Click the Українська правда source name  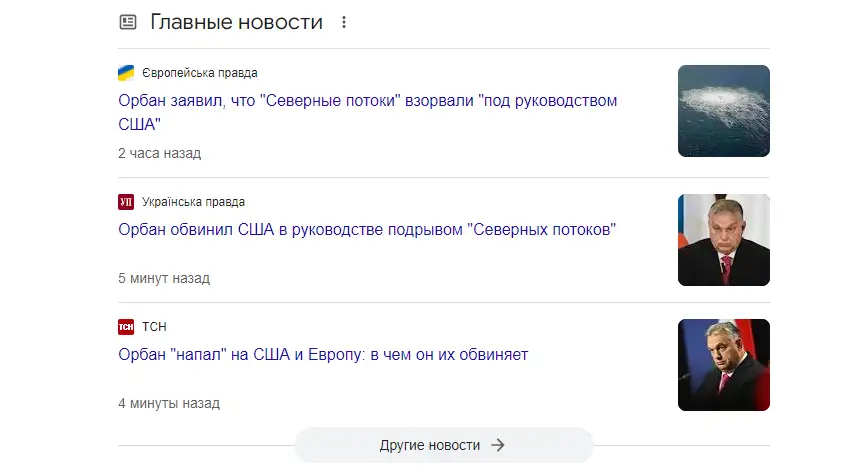pyautogui.click(x=194, y=202)
